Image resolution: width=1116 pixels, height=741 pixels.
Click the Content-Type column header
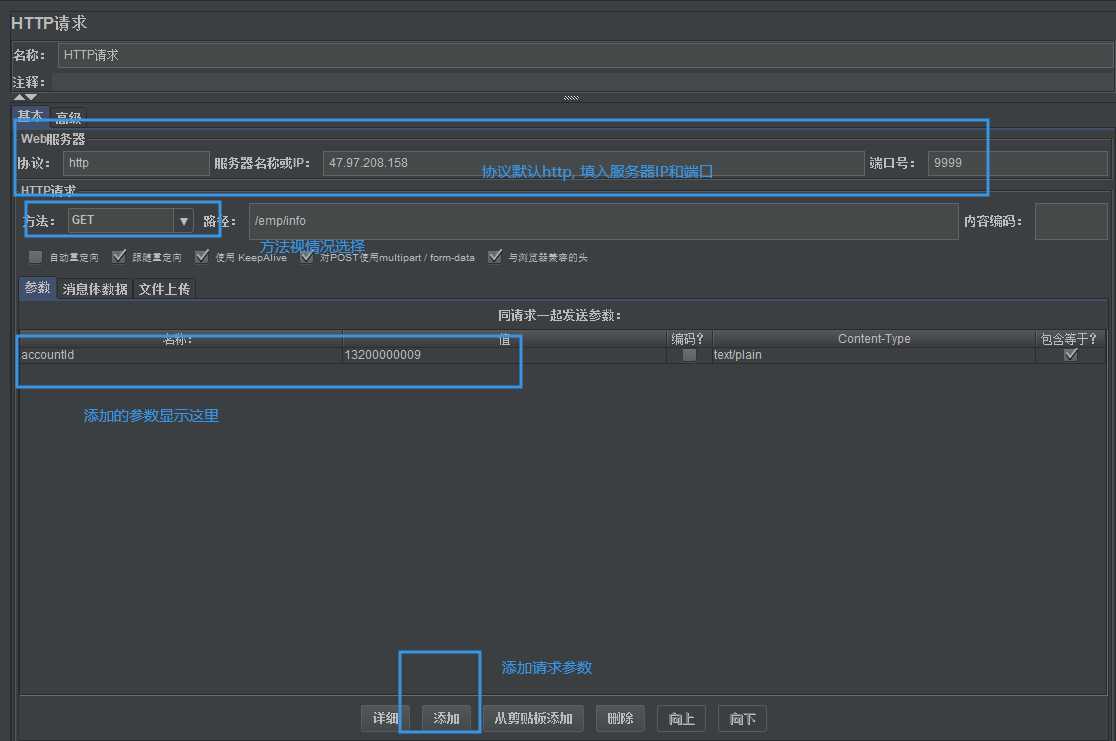874,339
